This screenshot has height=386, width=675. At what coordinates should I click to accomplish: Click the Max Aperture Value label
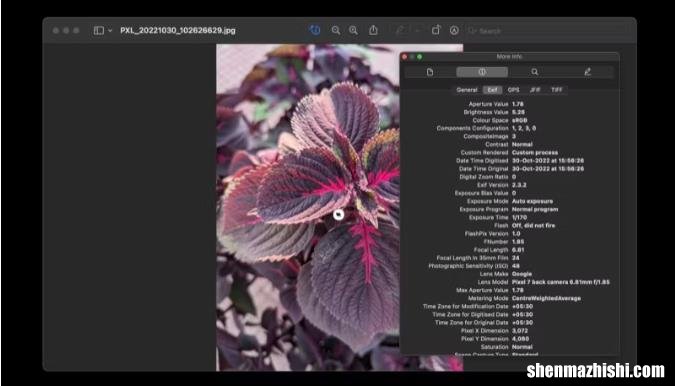click(x=482, y=290)
